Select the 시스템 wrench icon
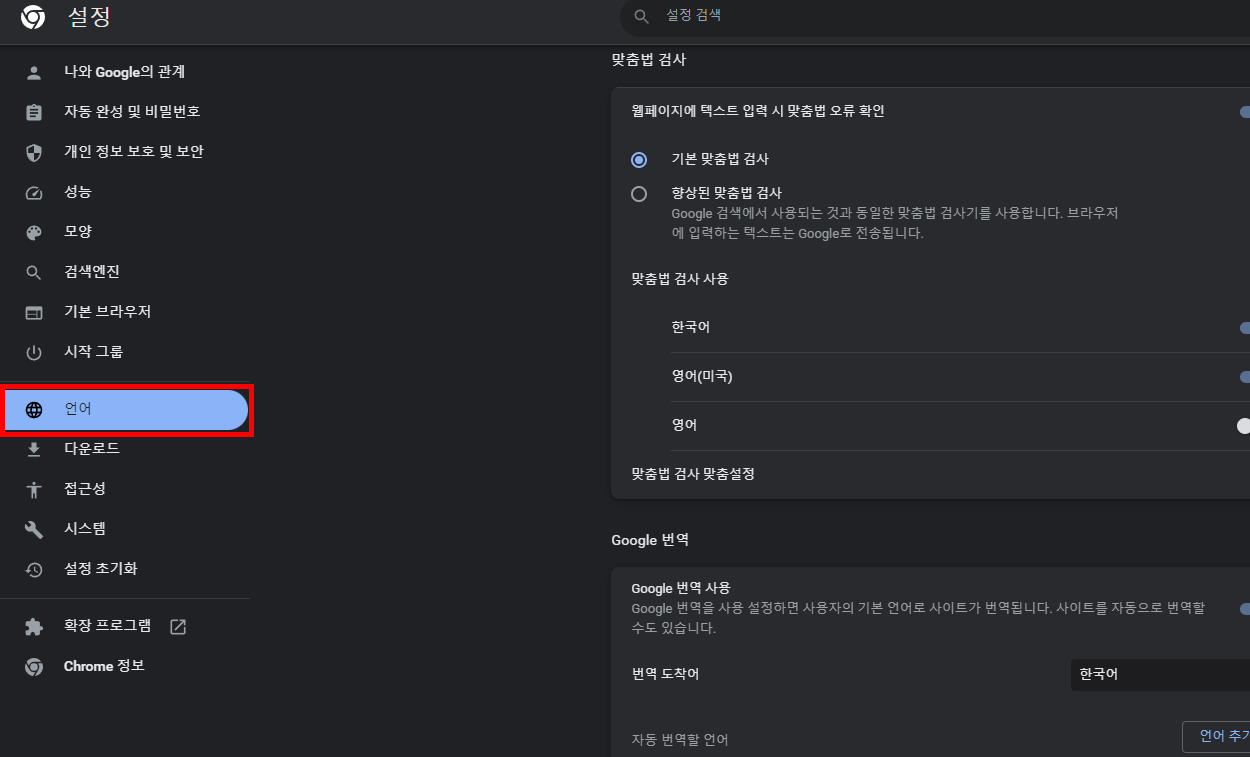This screenshot has height=757, width=1250. click(x=34, y=529)
